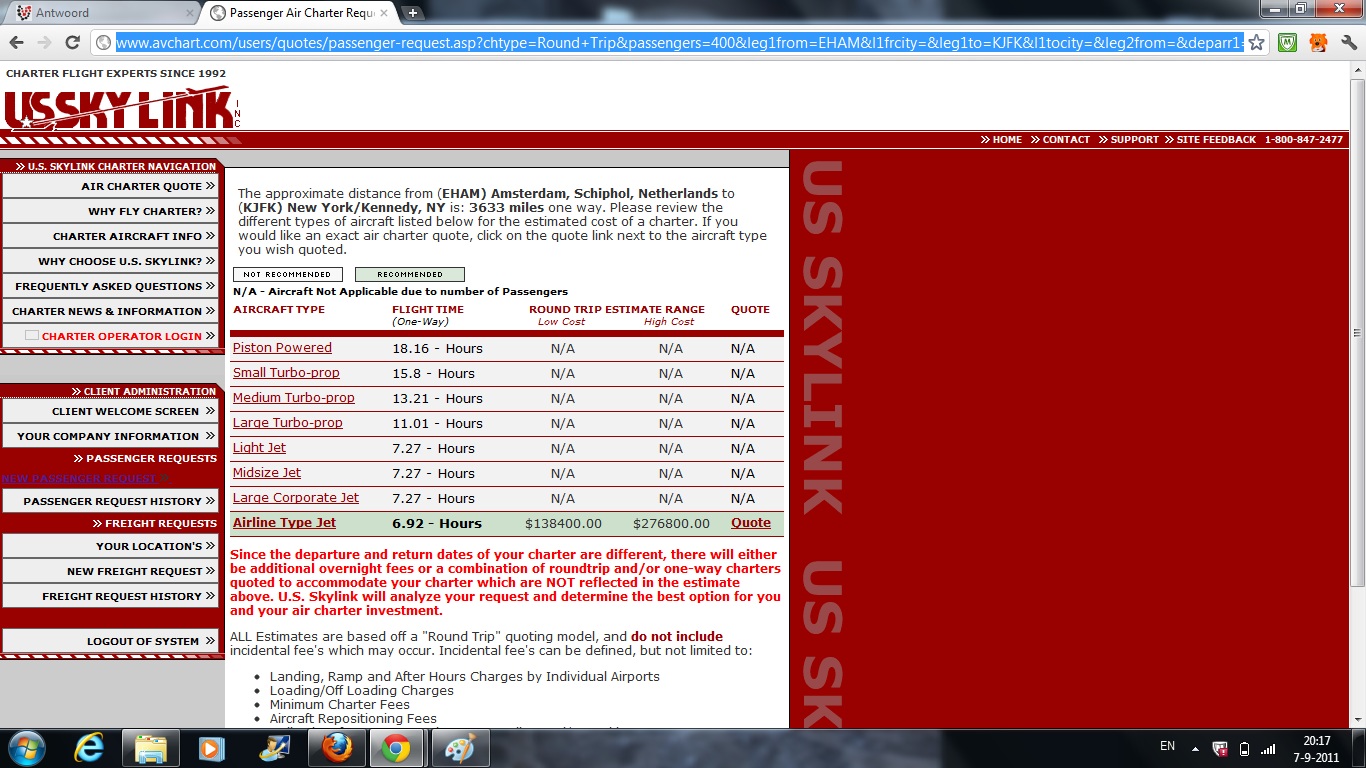
Task: Click Why Choose U.S. Skylink? button
Action: click(110, 261)
